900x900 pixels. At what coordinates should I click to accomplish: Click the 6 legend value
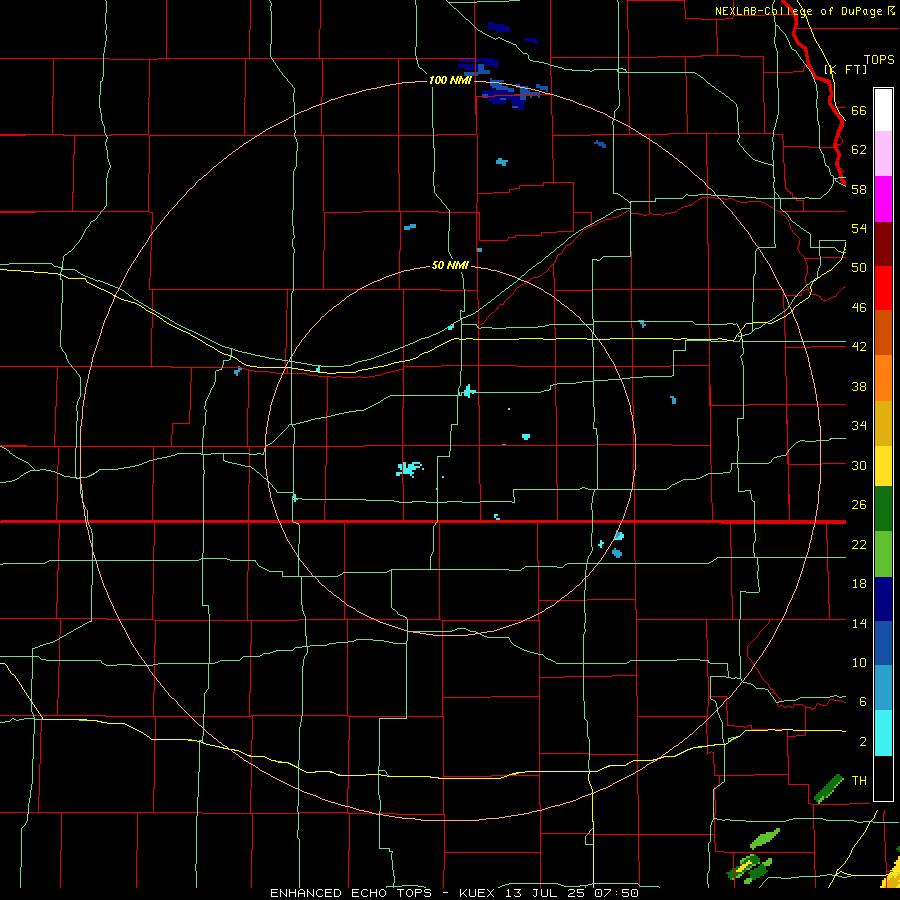(x=862, y=701)
